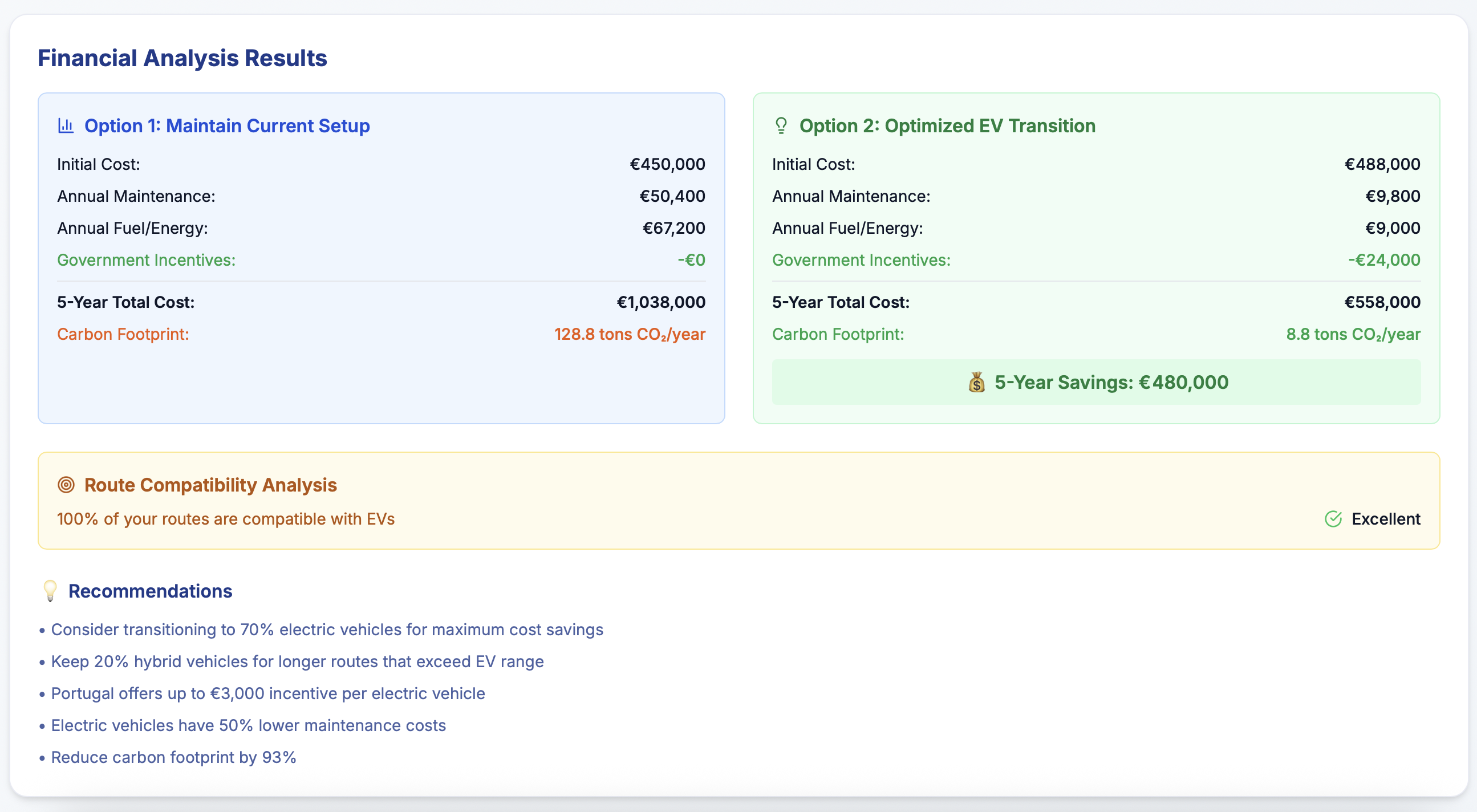Image resolution: width=1477 pixels, height=812 pixels.
Task: Click the CO2 footprint value for Option 2
Action: point(1353,334)
